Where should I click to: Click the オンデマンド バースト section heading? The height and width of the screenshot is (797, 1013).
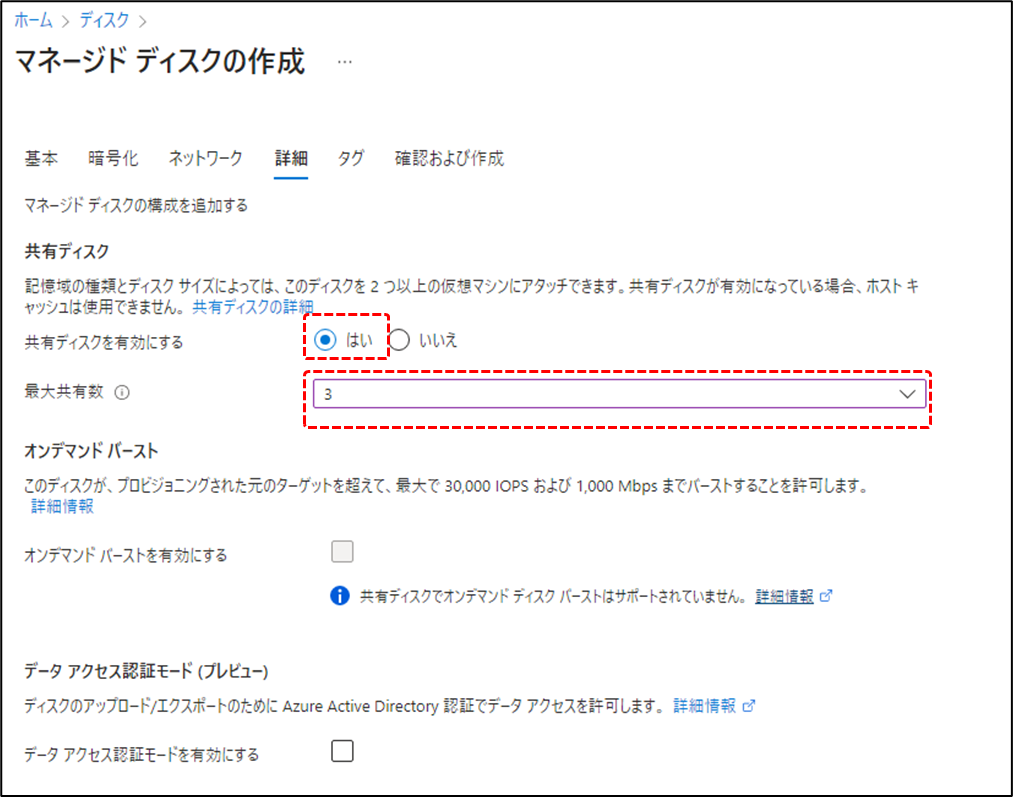(x=91, y=451)
